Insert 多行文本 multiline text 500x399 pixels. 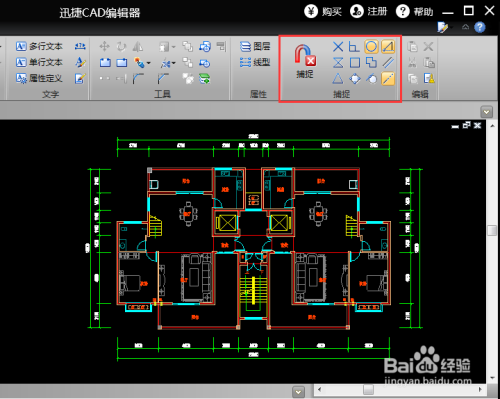39,46
